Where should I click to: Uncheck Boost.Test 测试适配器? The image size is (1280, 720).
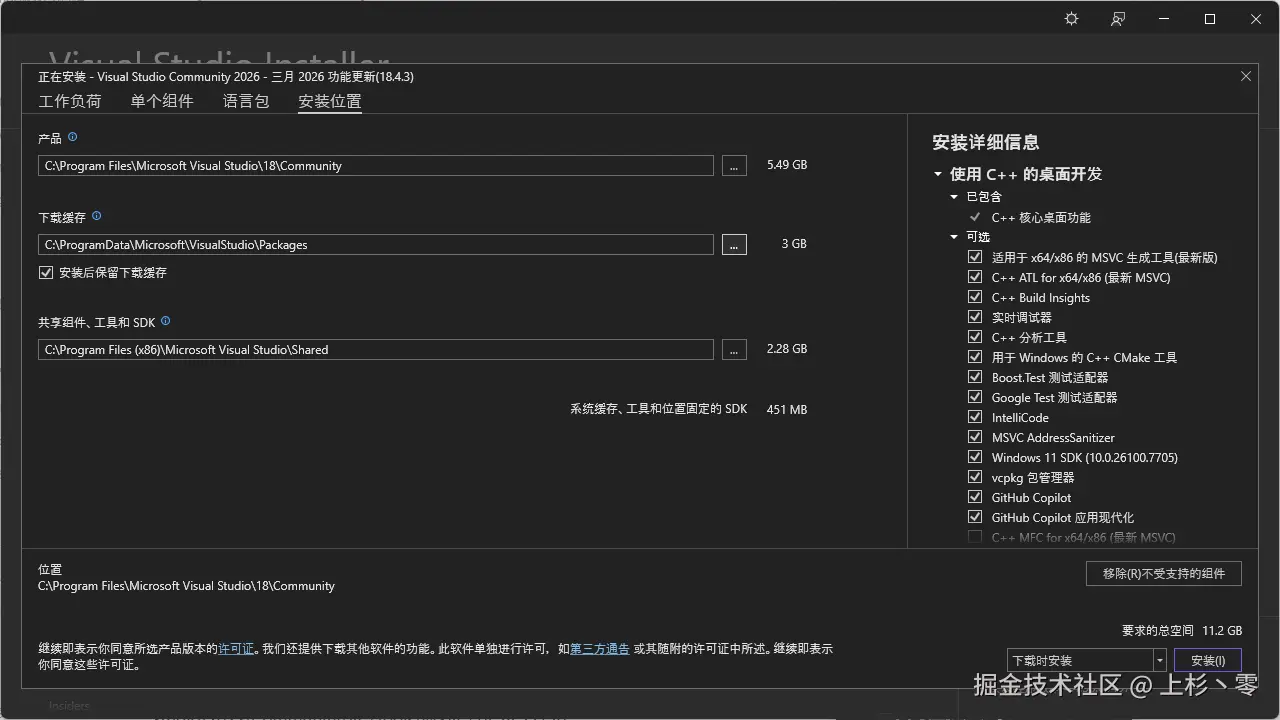[x=975, y=377]
